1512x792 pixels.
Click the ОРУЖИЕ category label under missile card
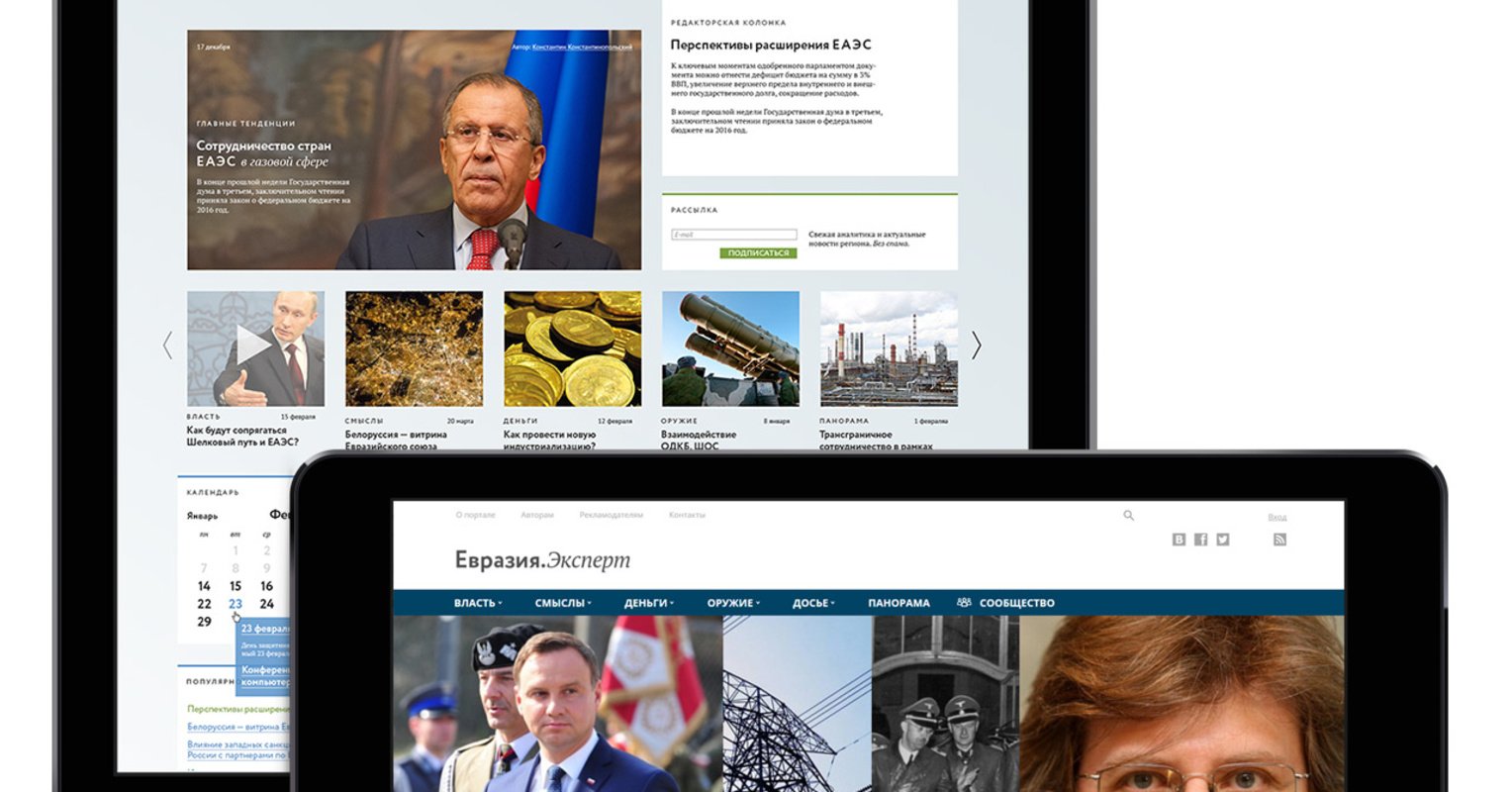679,421
